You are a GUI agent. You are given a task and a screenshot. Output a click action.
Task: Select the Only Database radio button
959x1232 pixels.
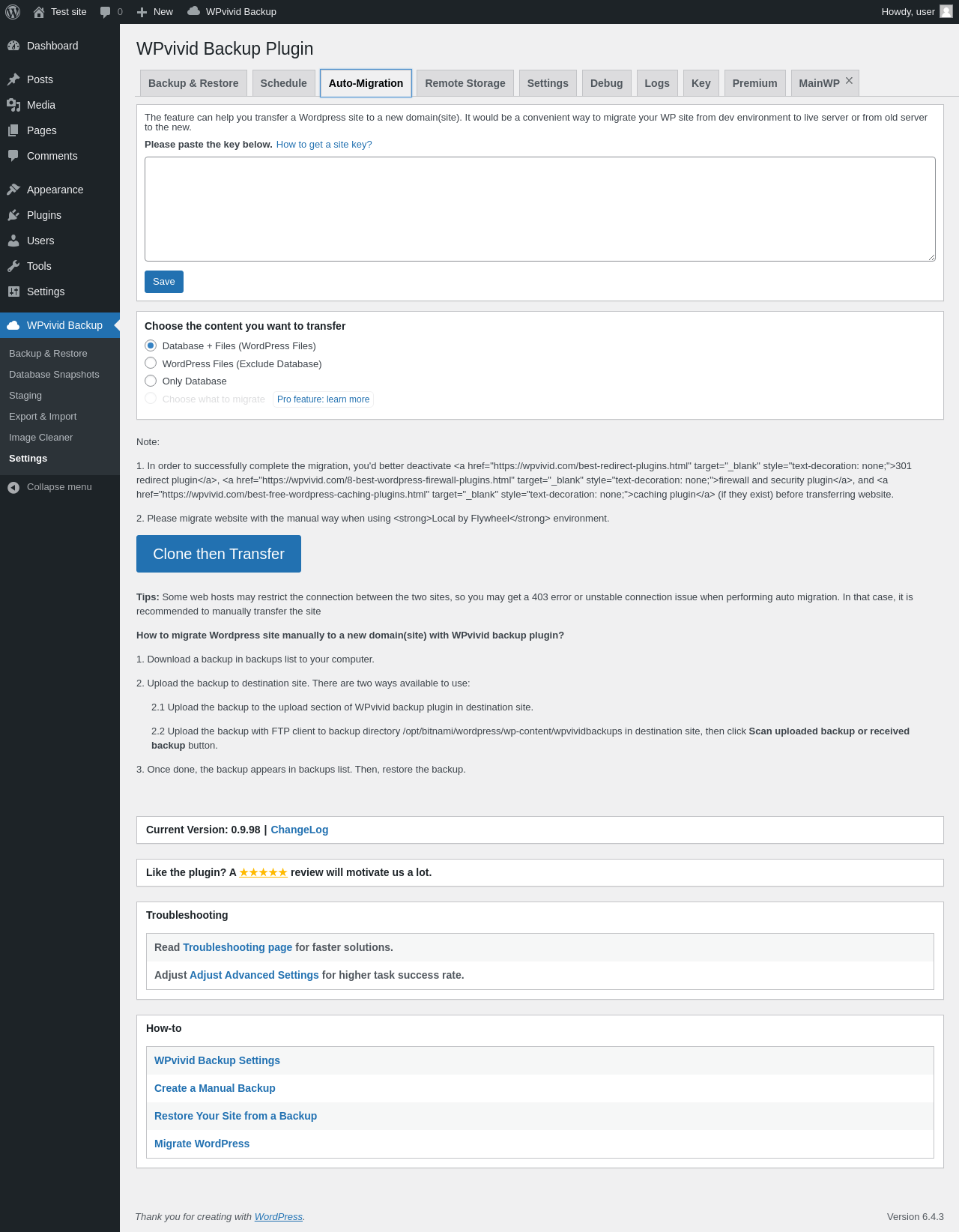pyautogui.click(x=151, y=381)
